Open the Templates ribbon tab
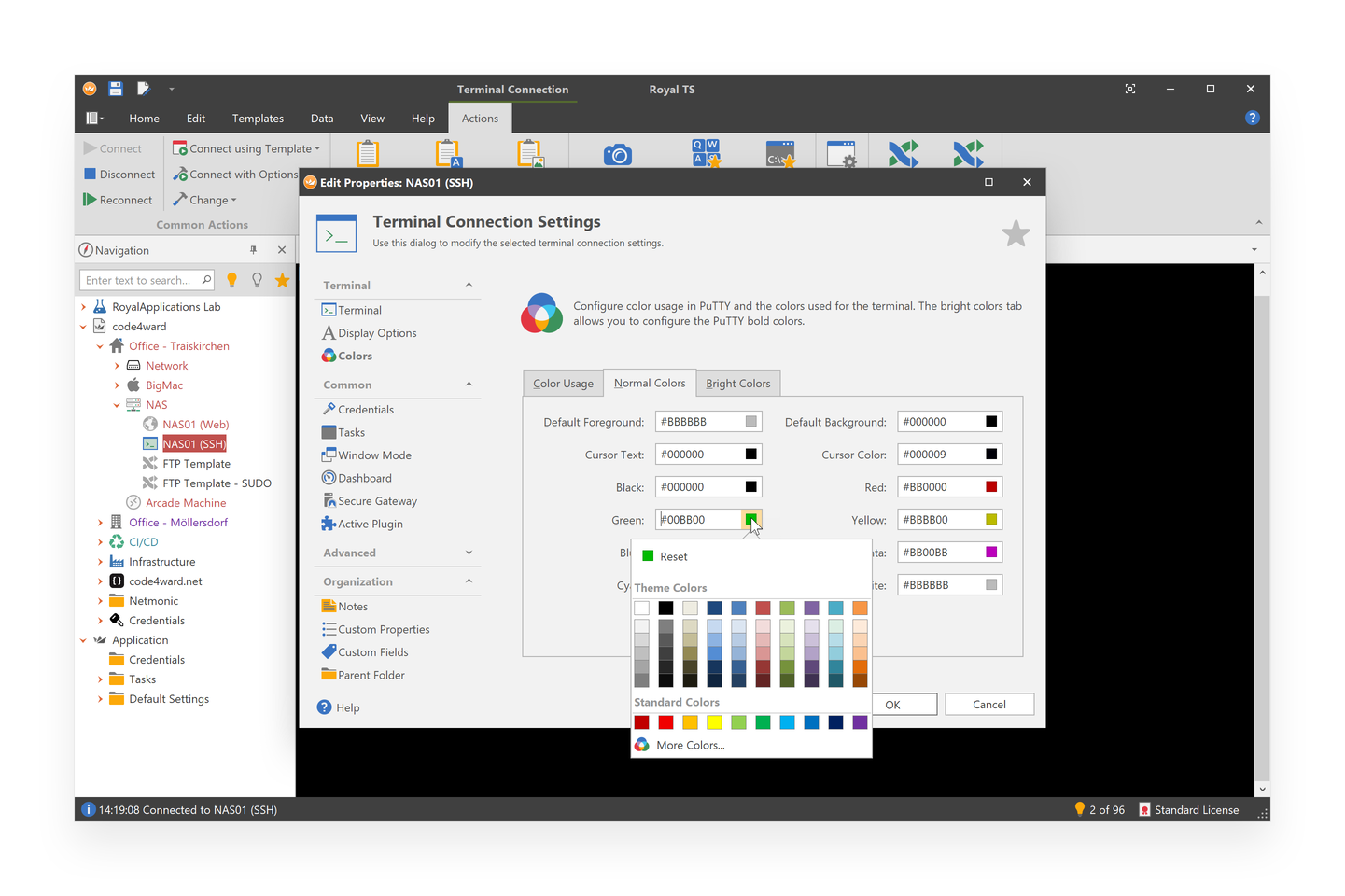The image size is (1345, 896). pyautogui.click(x=258, y=119)
